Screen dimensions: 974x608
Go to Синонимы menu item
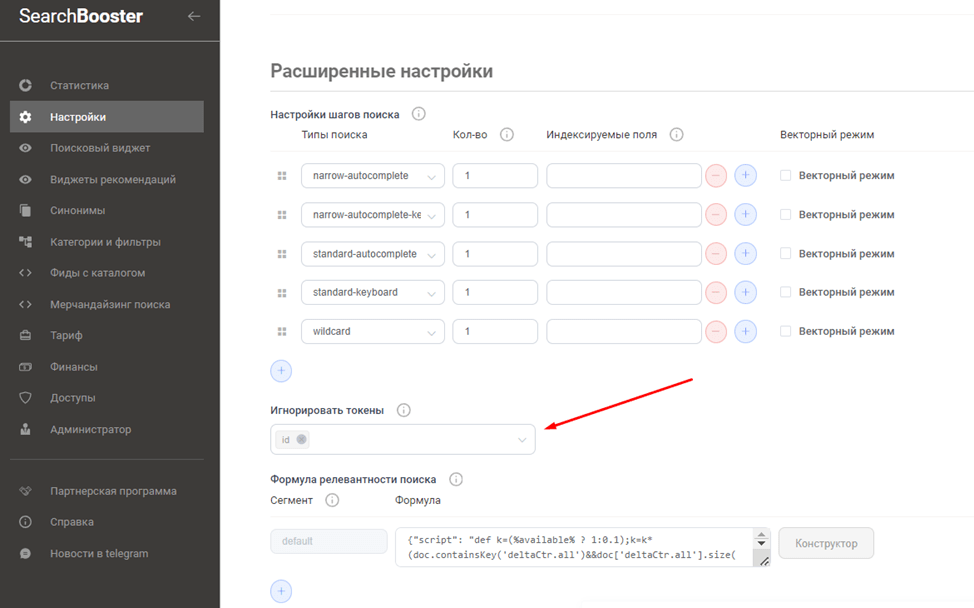tap(77, 211)
